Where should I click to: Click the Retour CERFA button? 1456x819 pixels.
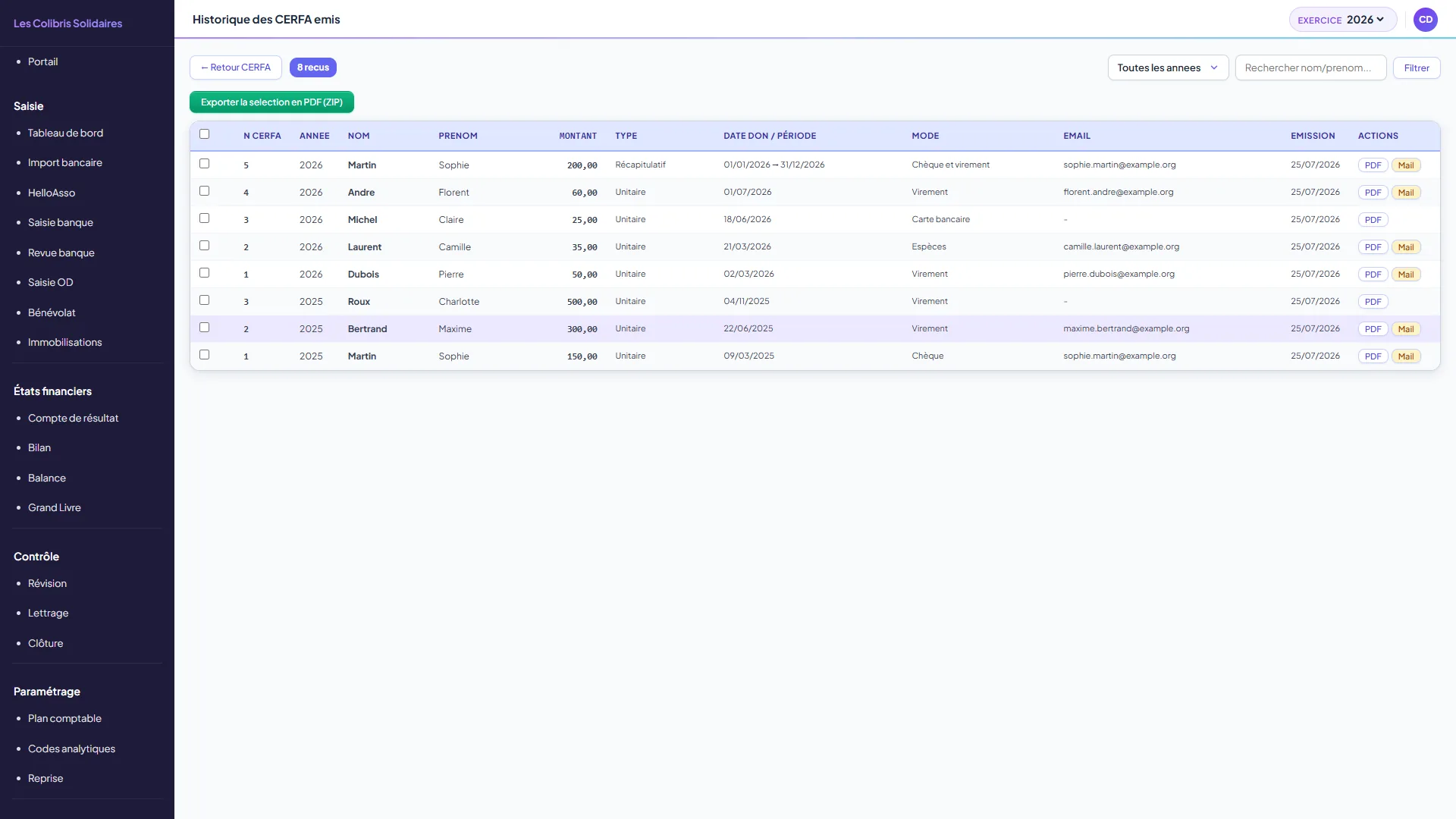click(236, 67)
